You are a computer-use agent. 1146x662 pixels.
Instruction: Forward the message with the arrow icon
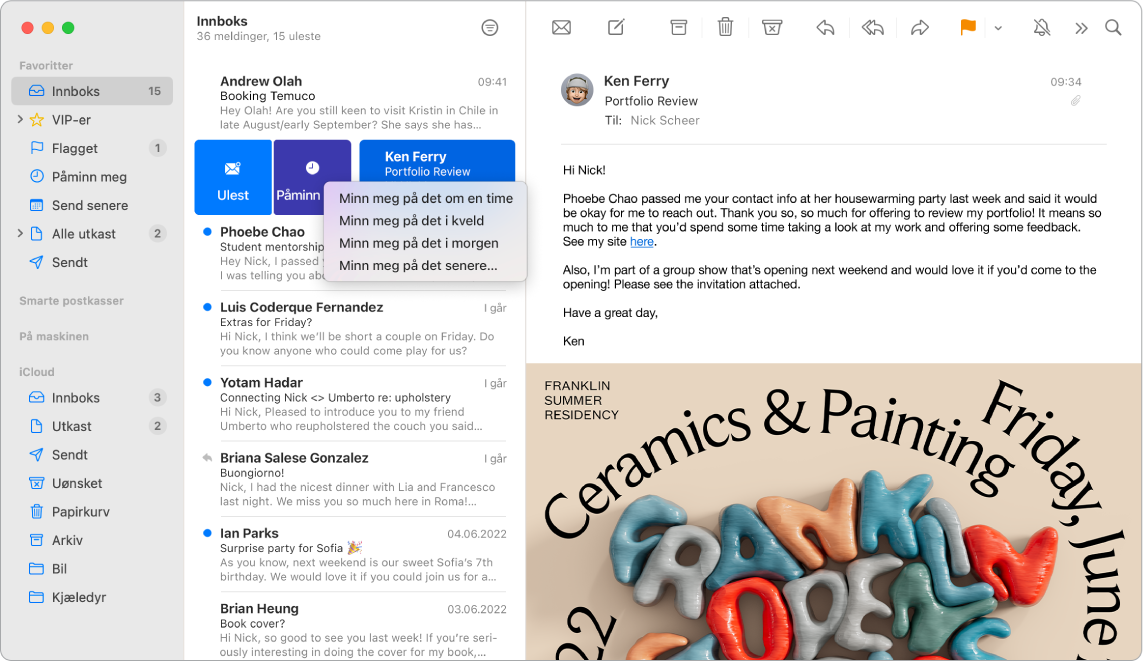pyautogui.click(x=919, y=28)
